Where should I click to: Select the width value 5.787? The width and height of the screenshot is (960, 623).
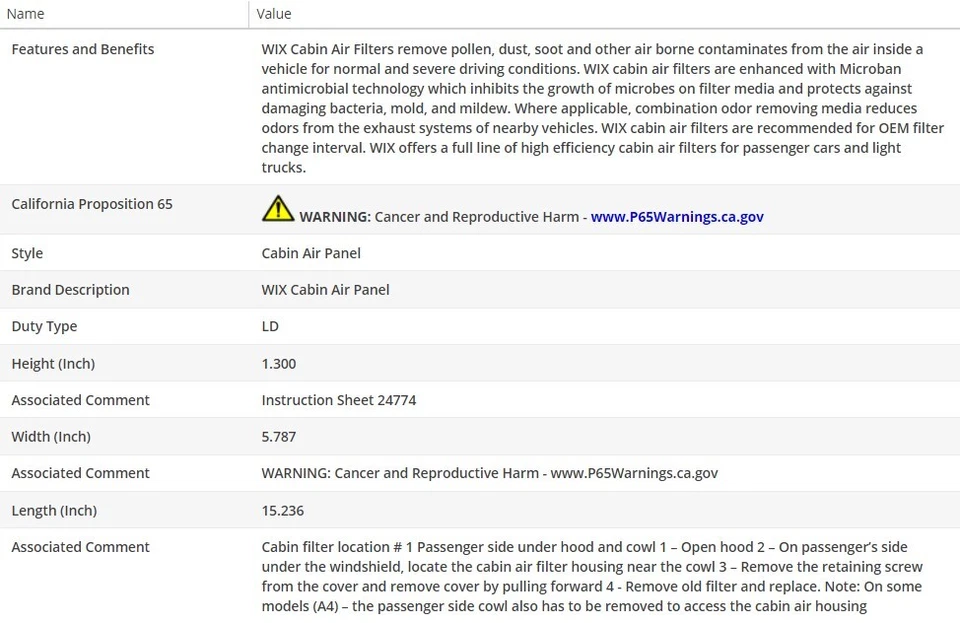279,437
